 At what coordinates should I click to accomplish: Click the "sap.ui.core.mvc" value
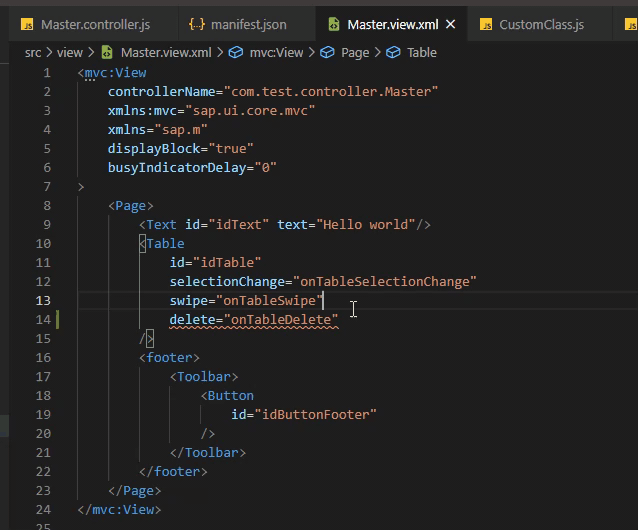click(x=250, y=111)
